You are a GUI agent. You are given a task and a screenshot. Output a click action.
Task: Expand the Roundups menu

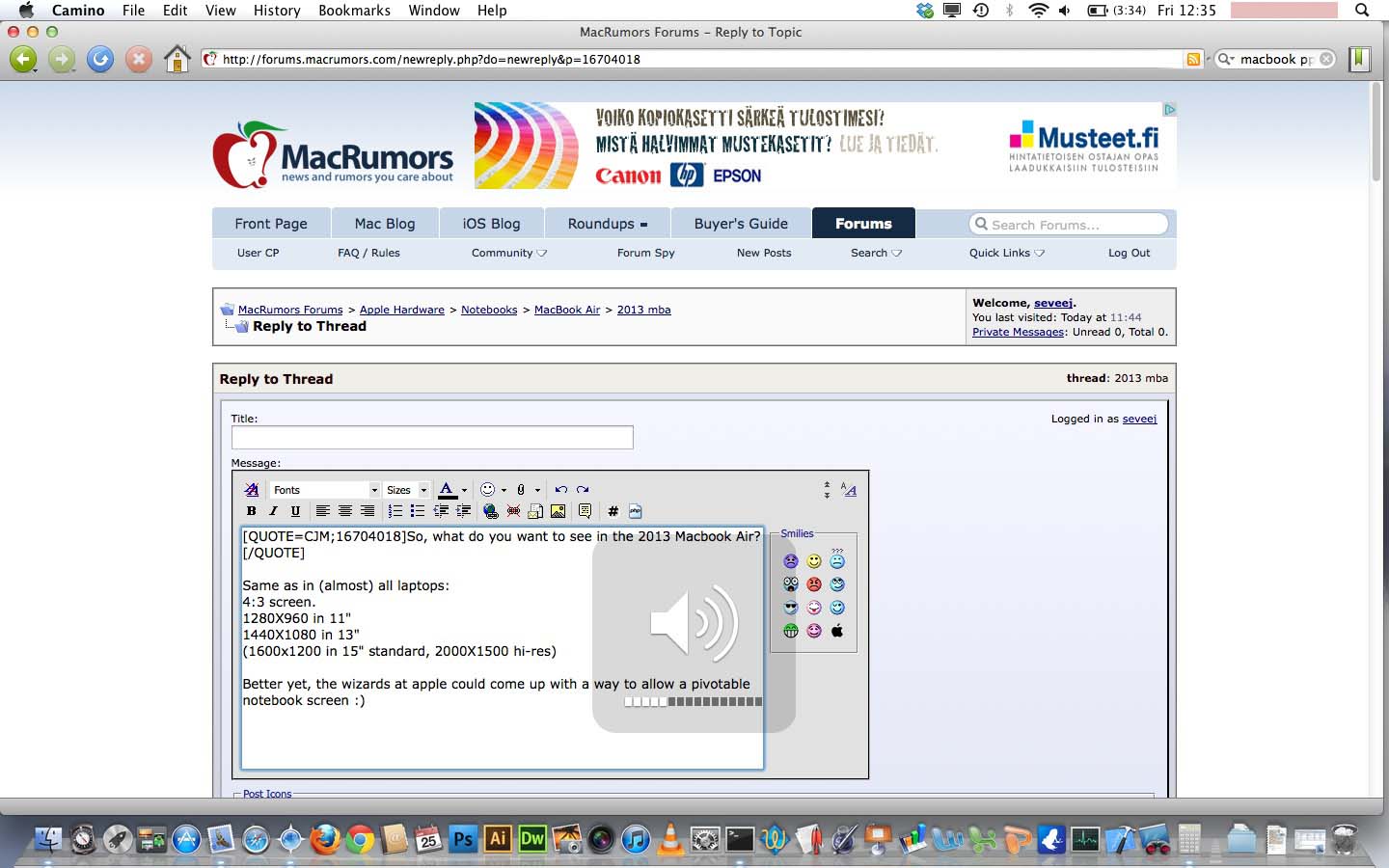pyautogui.click(x=608, y=224)
